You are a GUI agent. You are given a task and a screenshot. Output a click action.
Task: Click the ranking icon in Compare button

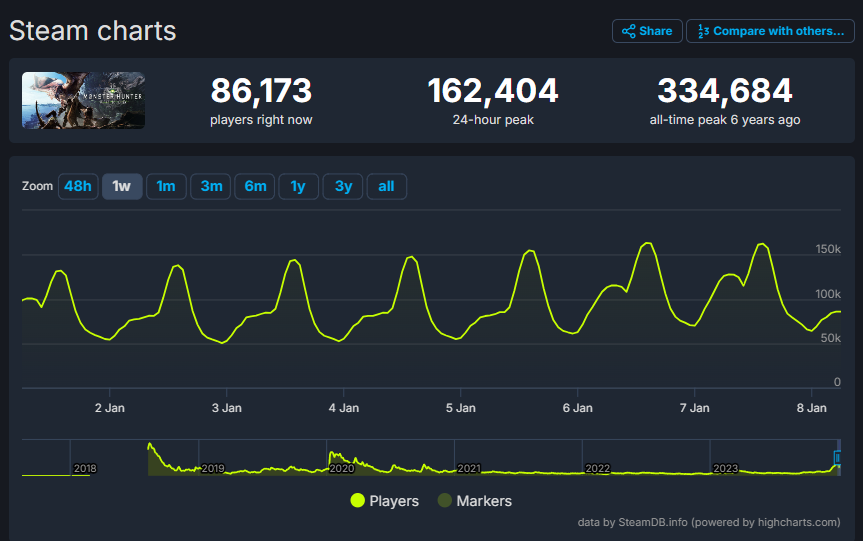click(x=703, y=31)
